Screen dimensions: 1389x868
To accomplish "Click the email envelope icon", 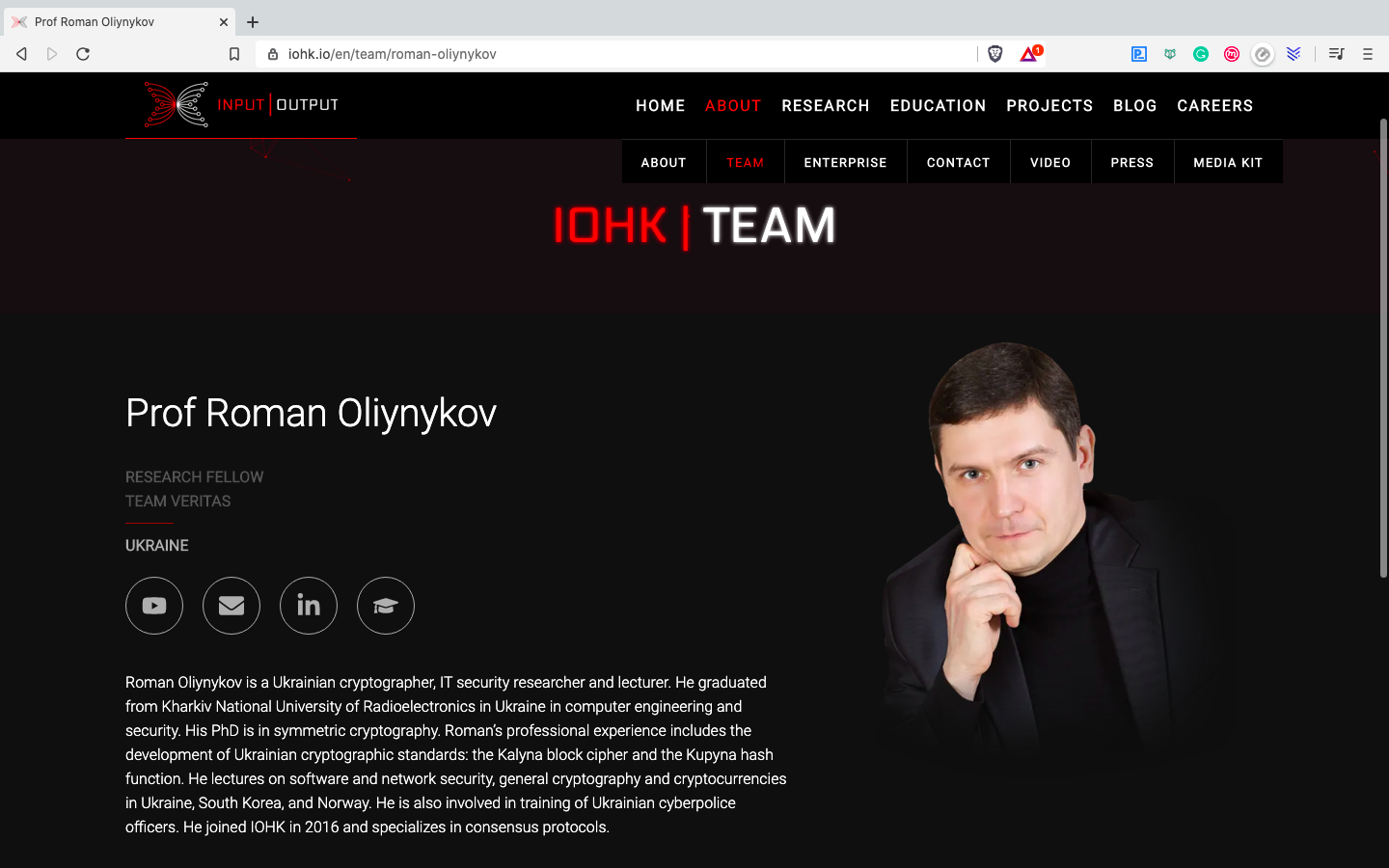I will (x=231, y=606).
